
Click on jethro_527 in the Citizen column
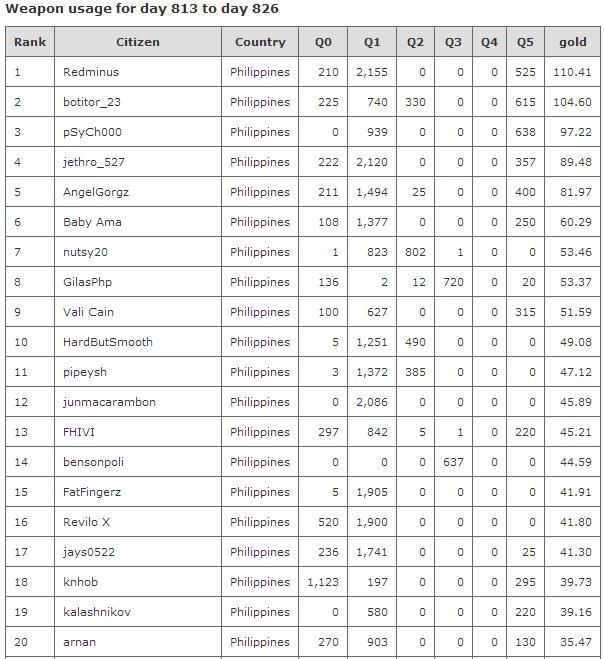coord(94,162)
